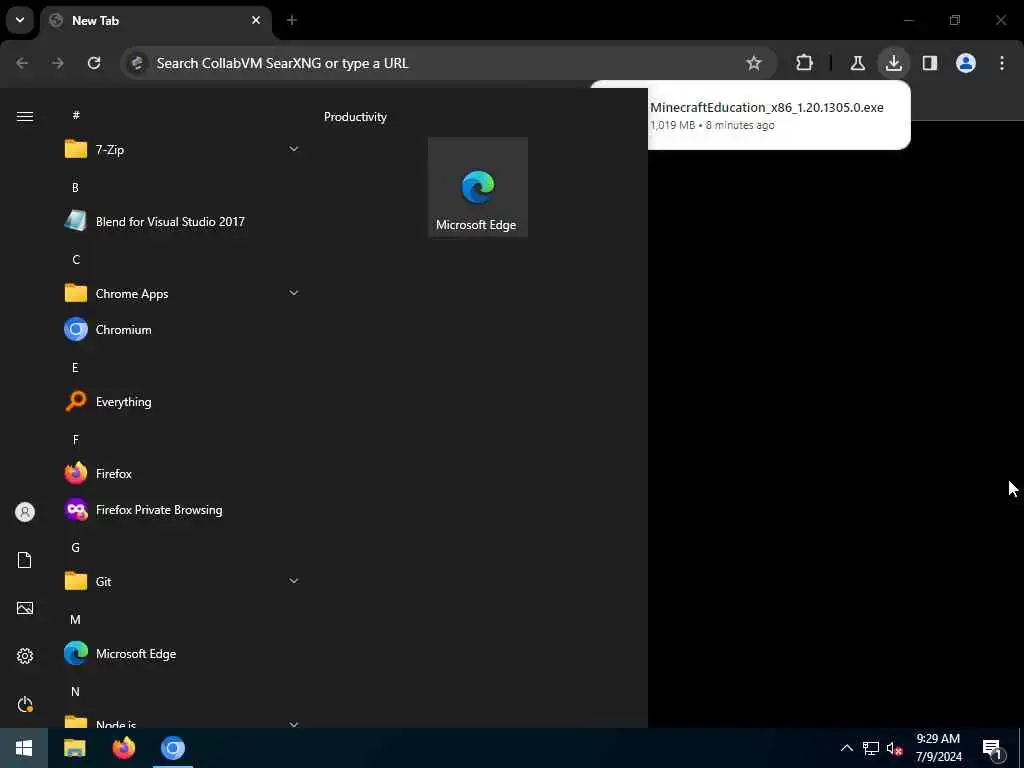Image resolution: width=1024 pixels, height=768 pixels.
Task: Open the notification center icon
Action: pyautogui.click(x=993, y=748)
